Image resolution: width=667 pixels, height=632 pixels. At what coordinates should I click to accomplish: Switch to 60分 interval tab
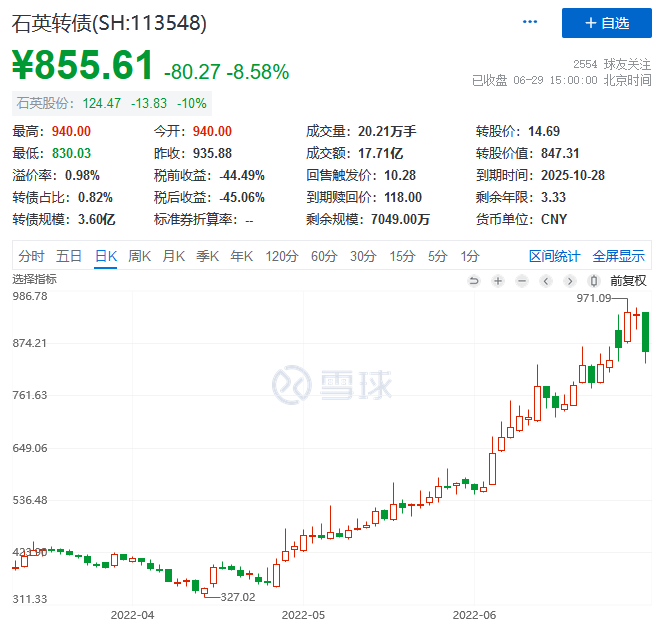coord(324,256)
